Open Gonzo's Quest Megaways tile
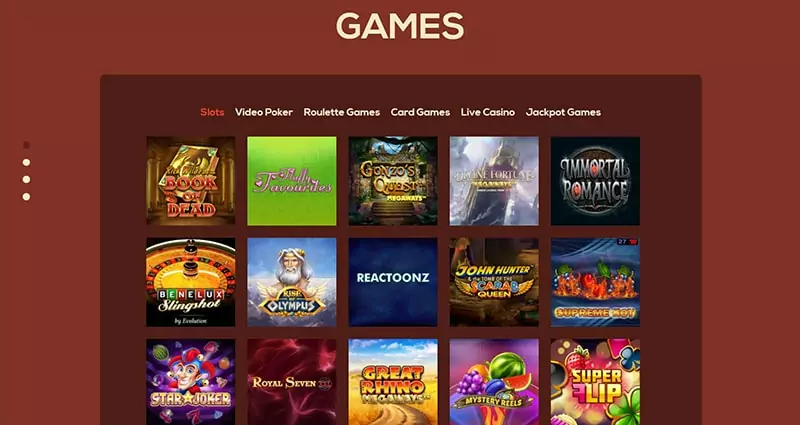 (x=393, y=181)
